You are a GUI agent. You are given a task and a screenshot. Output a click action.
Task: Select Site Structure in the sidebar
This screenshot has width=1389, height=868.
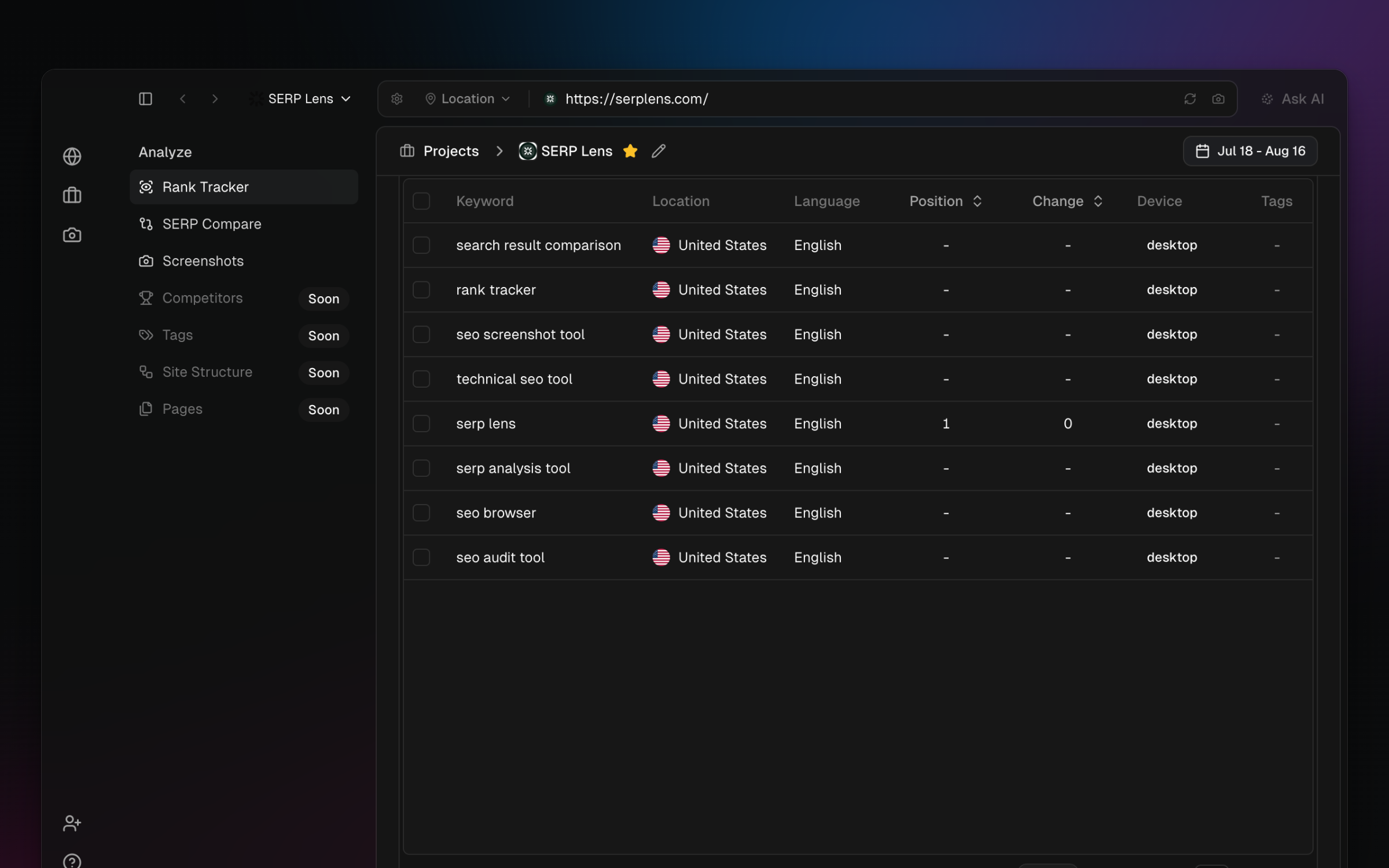244,372
